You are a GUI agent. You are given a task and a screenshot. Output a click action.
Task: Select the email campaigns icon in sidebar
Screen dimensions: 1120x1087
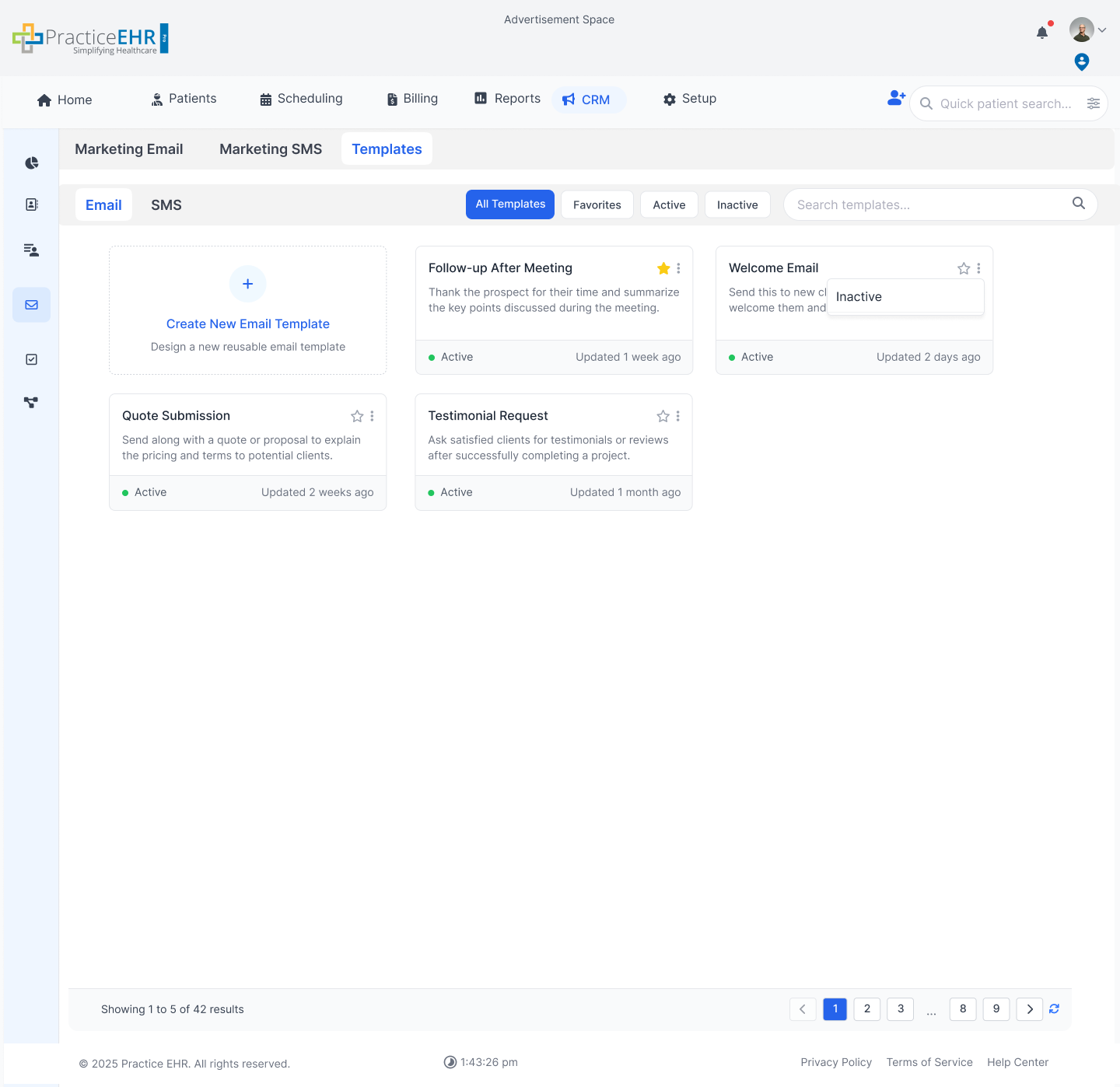(31, 305)
